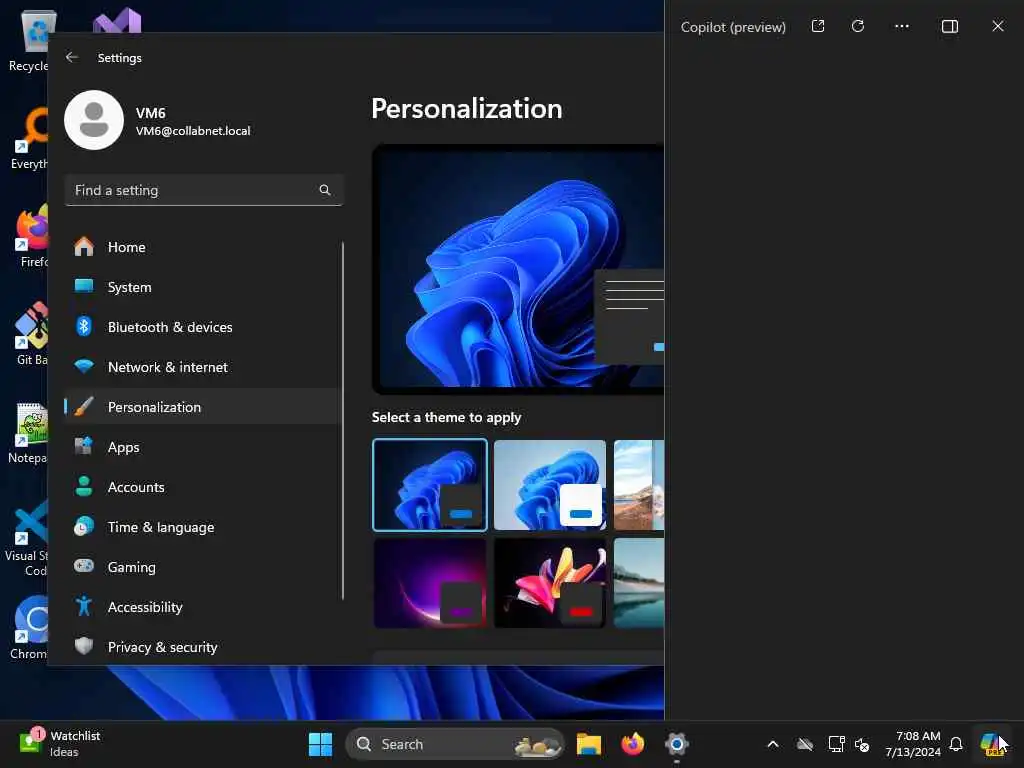Open Time & language settings

coord(202,527)
